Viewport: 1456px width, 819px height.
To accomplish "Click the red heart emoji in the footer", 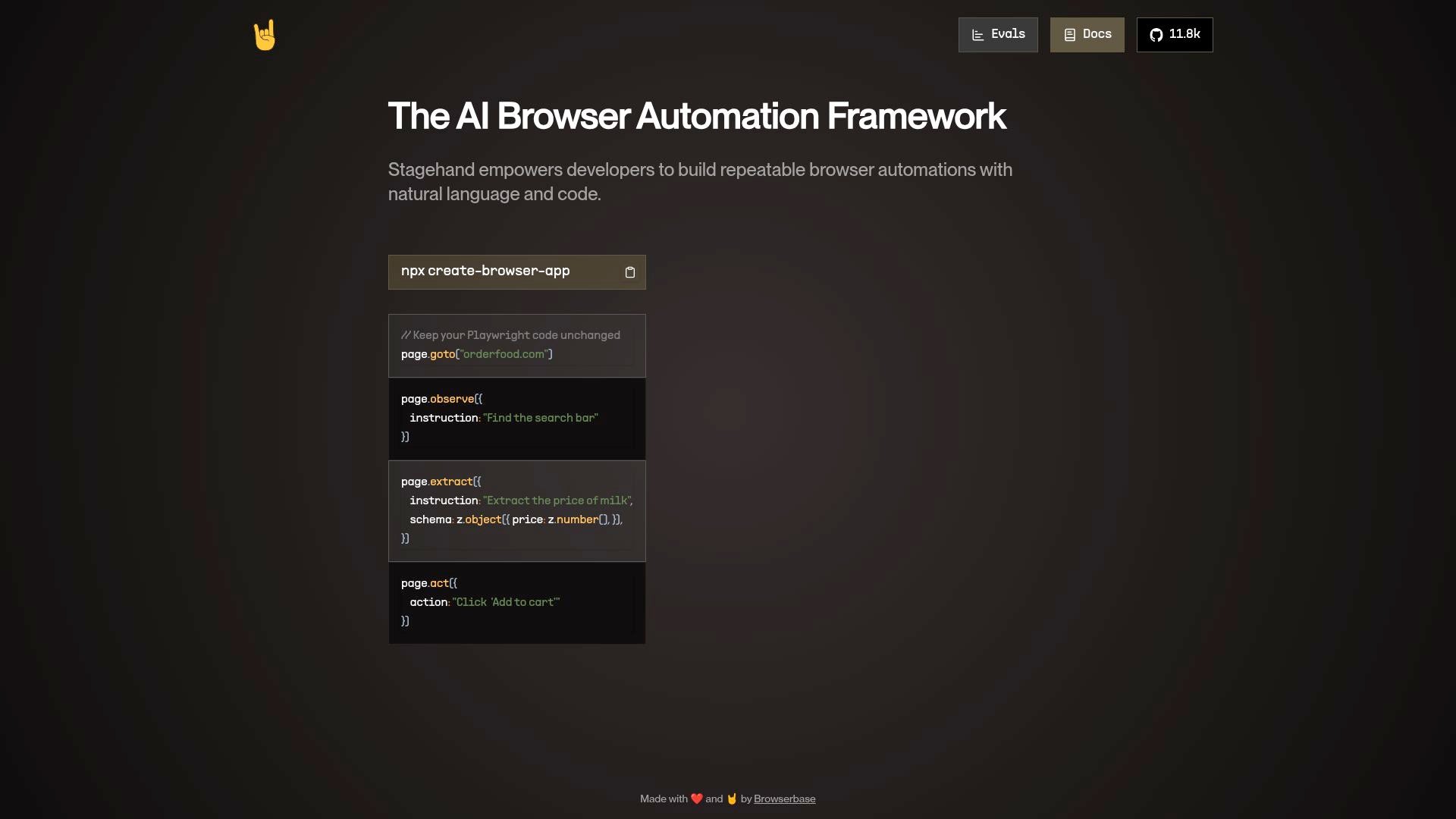I will pyautogui.click(x=696, y=799).
